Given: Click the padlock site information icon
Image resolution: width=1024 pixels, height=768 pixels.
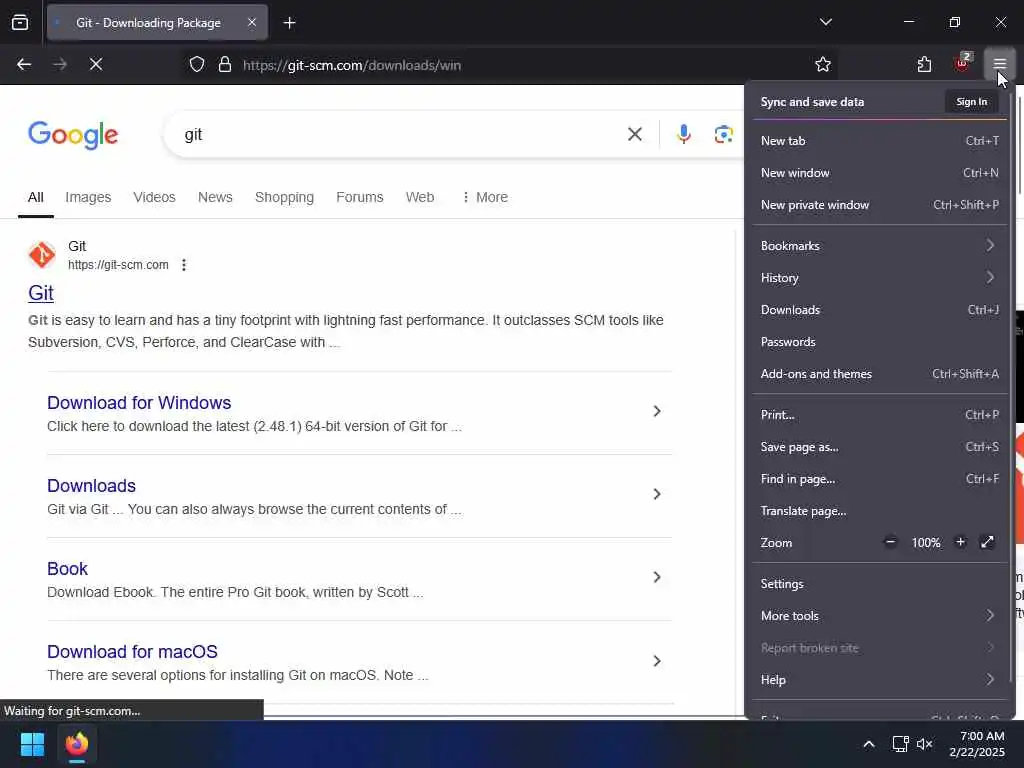Looking at the screenshot, I should coord(225,65).
